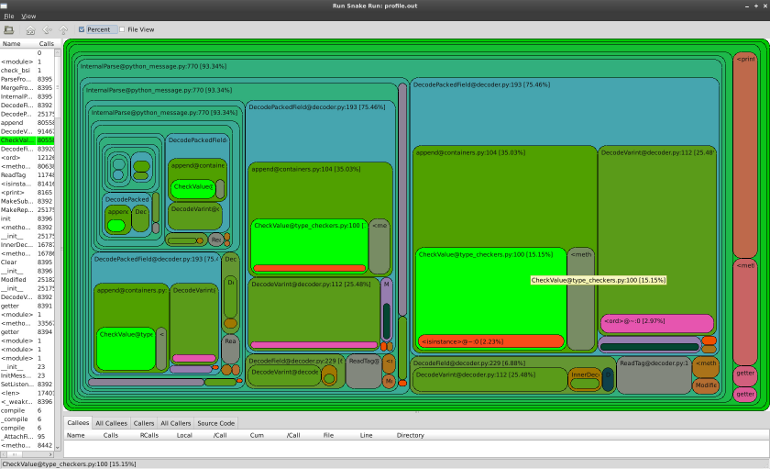Switch to the All Callees tab
The image size is (770, 469).
[111, 423]
